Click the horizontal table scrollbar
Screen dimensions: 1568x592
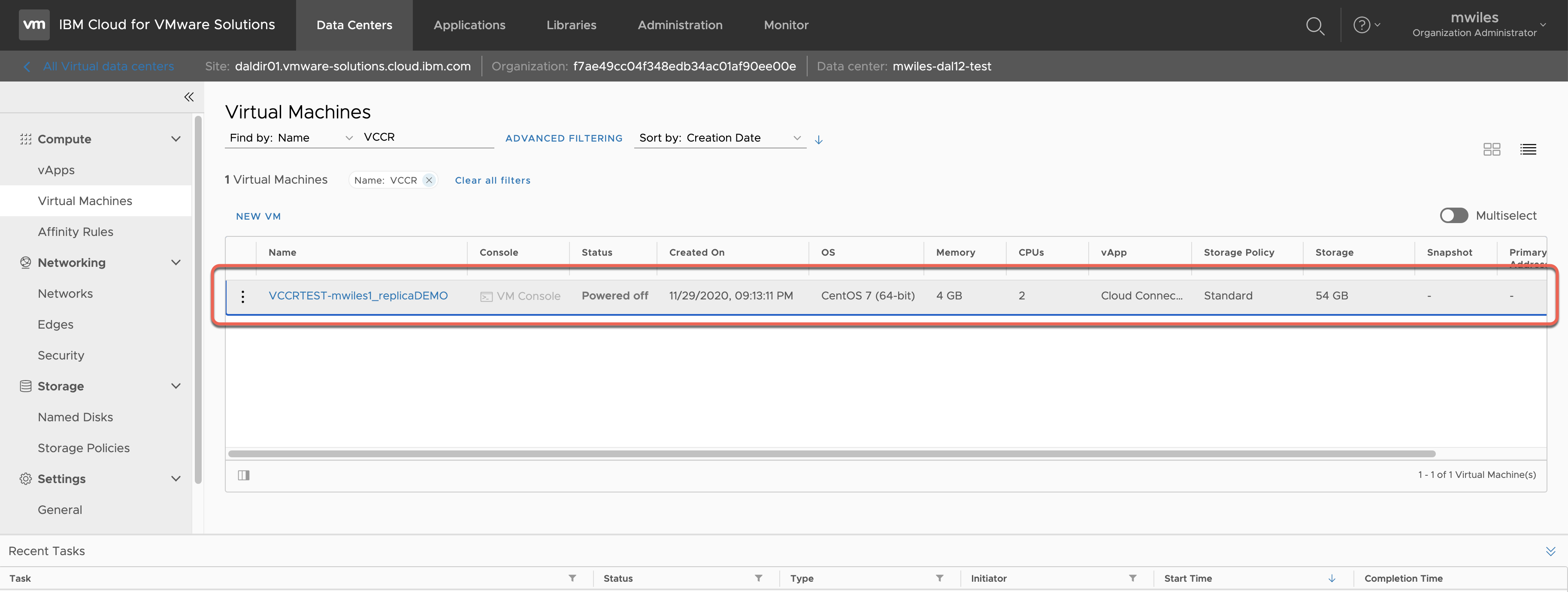coord(831,454)
